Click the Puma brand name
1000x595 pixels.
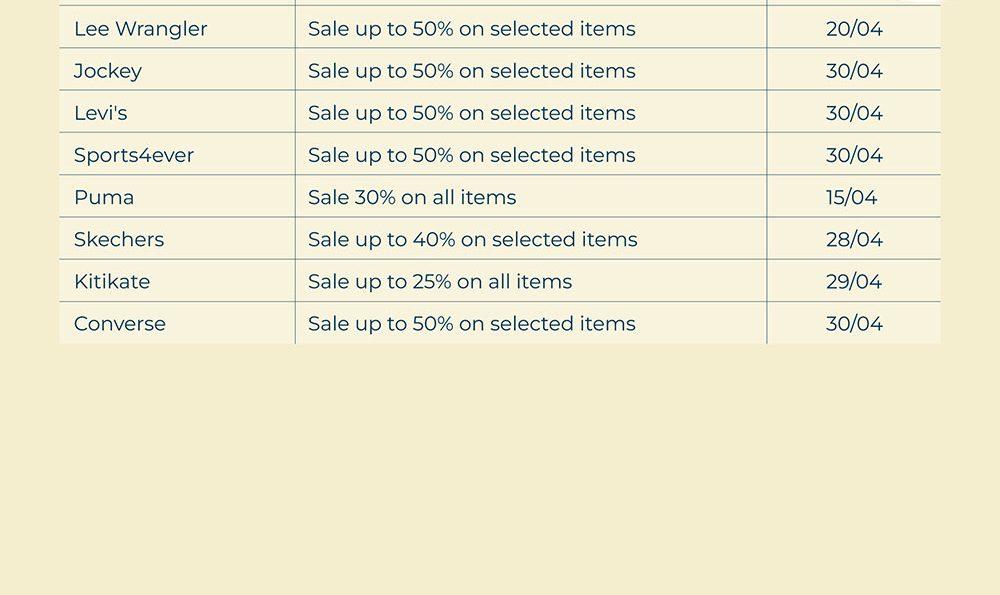(104, 197)
